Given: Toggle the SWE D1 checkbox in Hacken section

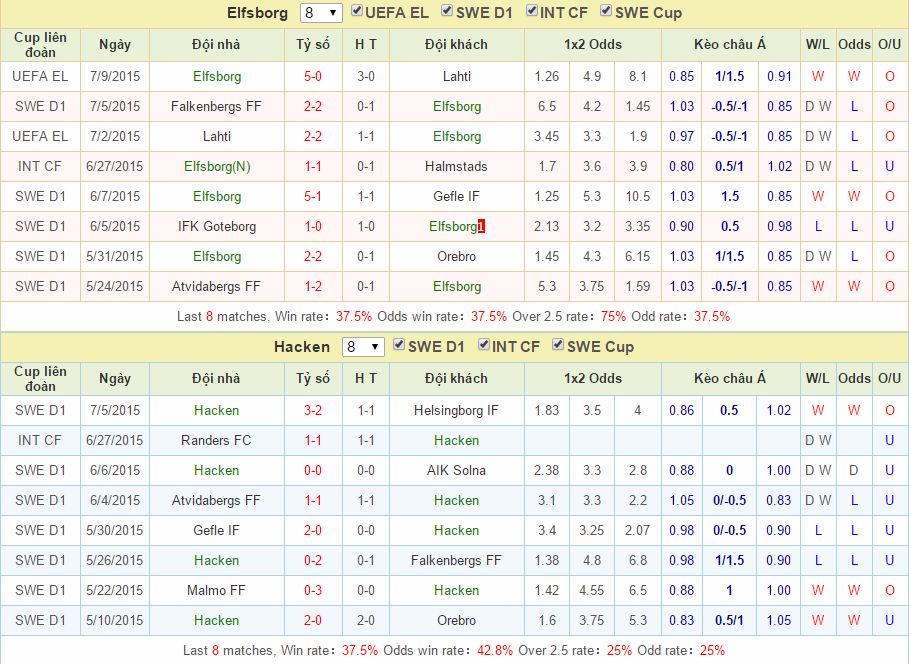Looking at the screenshot, I should tap(399, 345).
